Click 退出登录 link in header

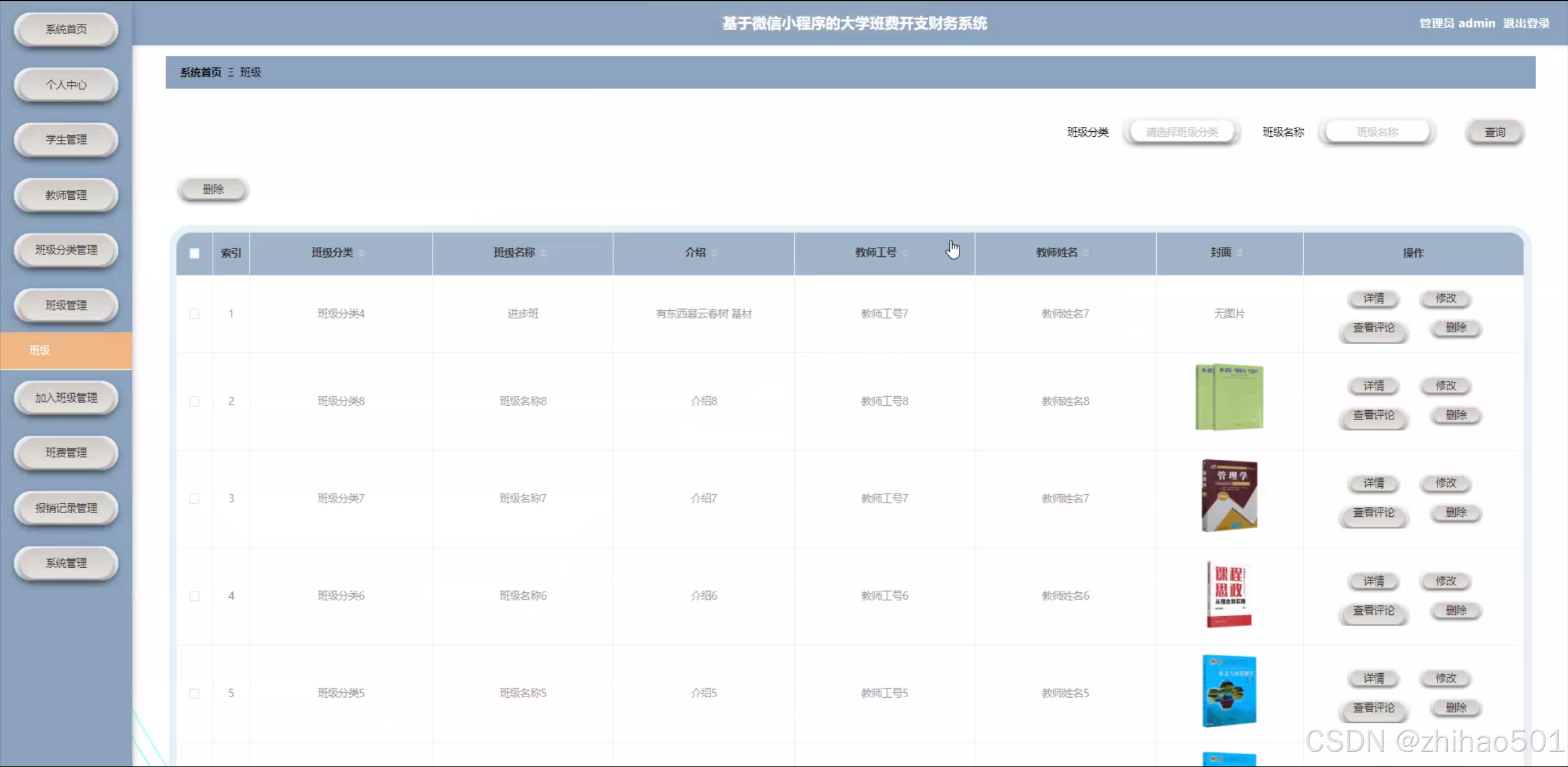(x=1526, y=23)
